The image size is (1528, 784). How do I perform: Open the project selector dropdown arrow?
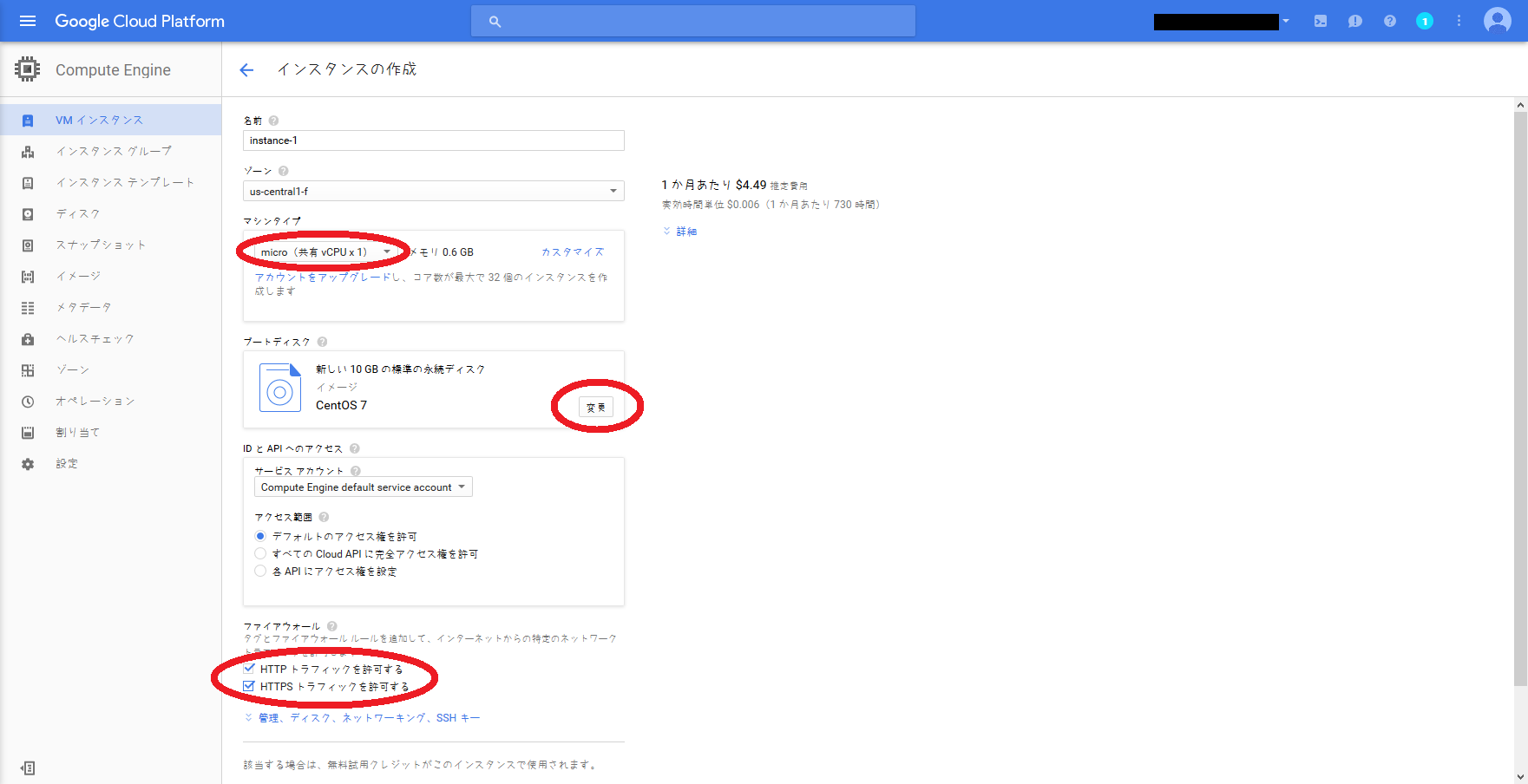(x=1286, y=22)
